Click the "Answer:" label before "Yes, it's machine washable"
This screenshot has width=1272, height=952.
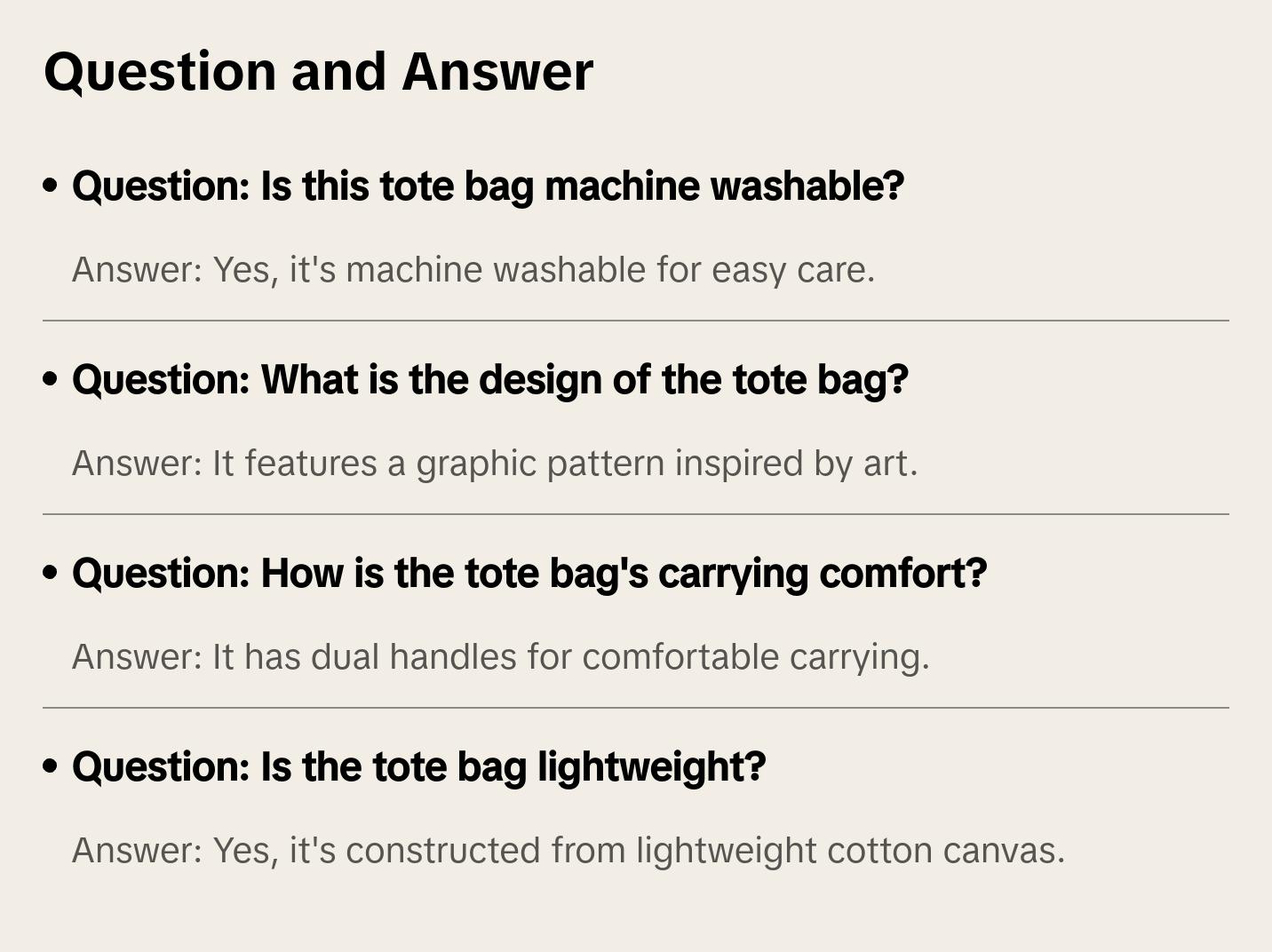138,270
